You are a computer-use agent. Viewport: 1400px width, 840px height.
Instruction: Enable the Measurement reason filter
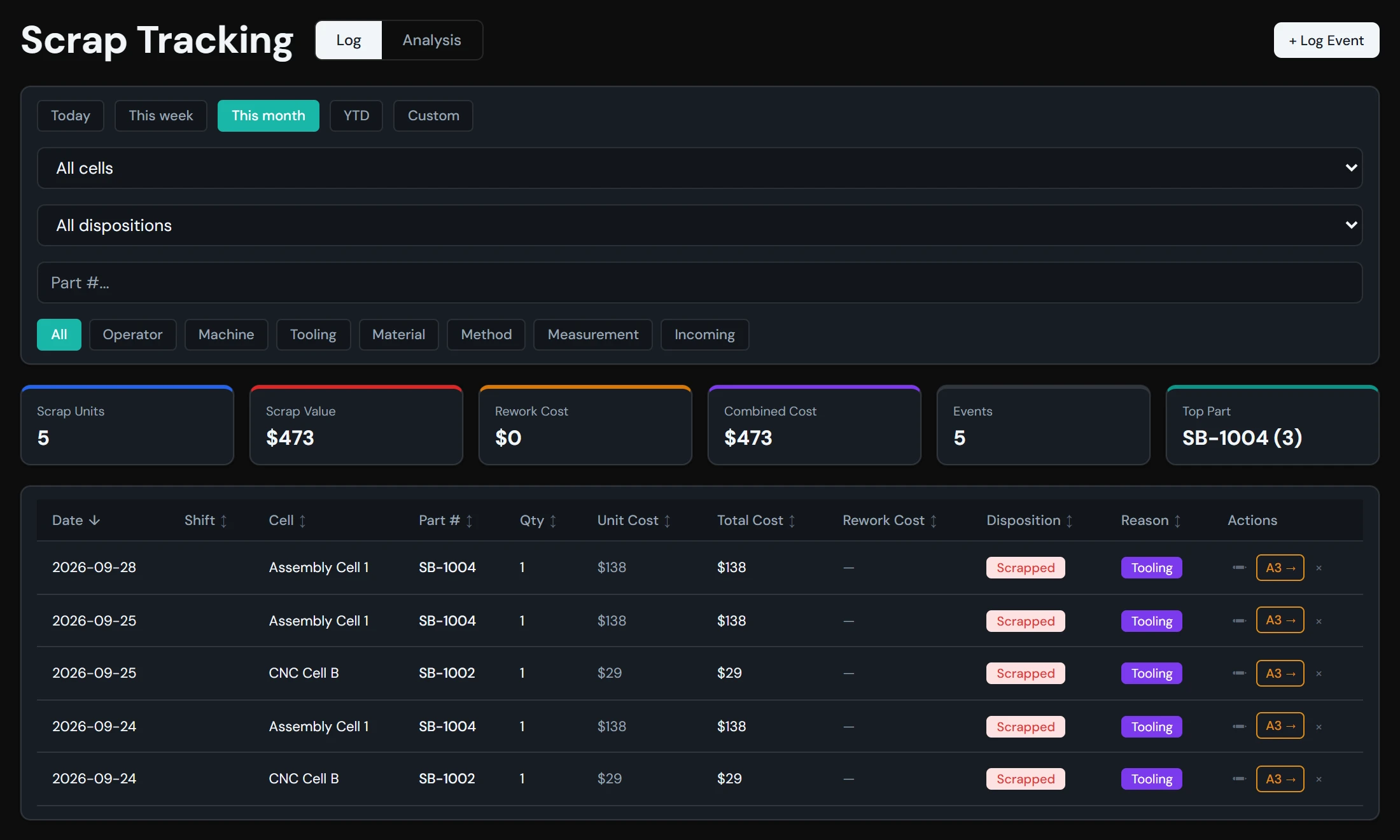[593, 335]
